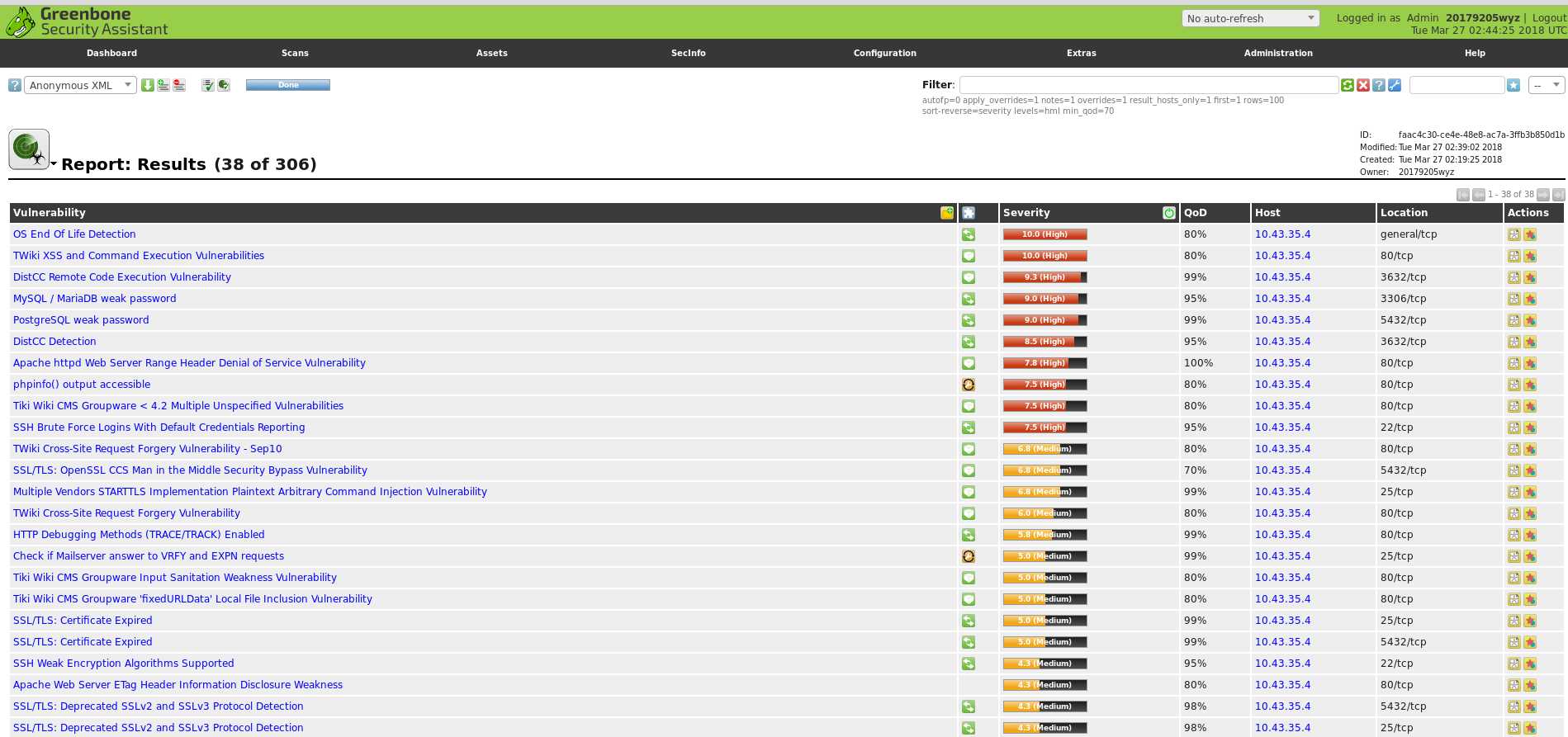Viewport: 1568px width, 737px height.
Task: Add report to assets icon
Action: pyautogui.click(x=163, y=85)
